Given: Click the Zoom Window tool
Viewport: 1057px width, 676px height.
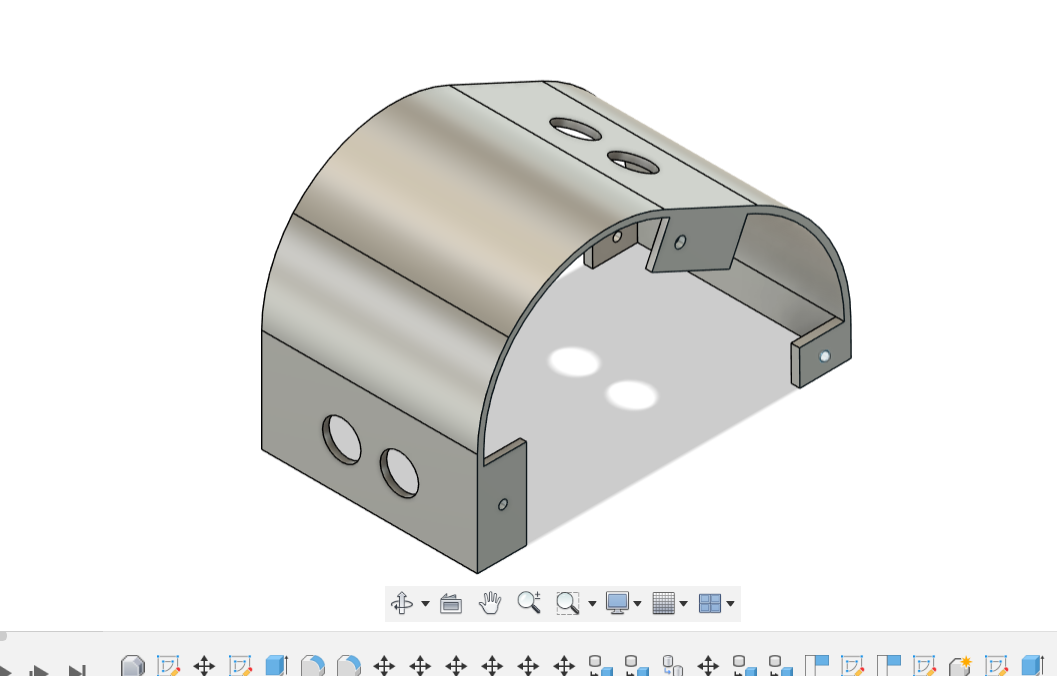Looking at the screenshot, I should [x=568, y=603].
